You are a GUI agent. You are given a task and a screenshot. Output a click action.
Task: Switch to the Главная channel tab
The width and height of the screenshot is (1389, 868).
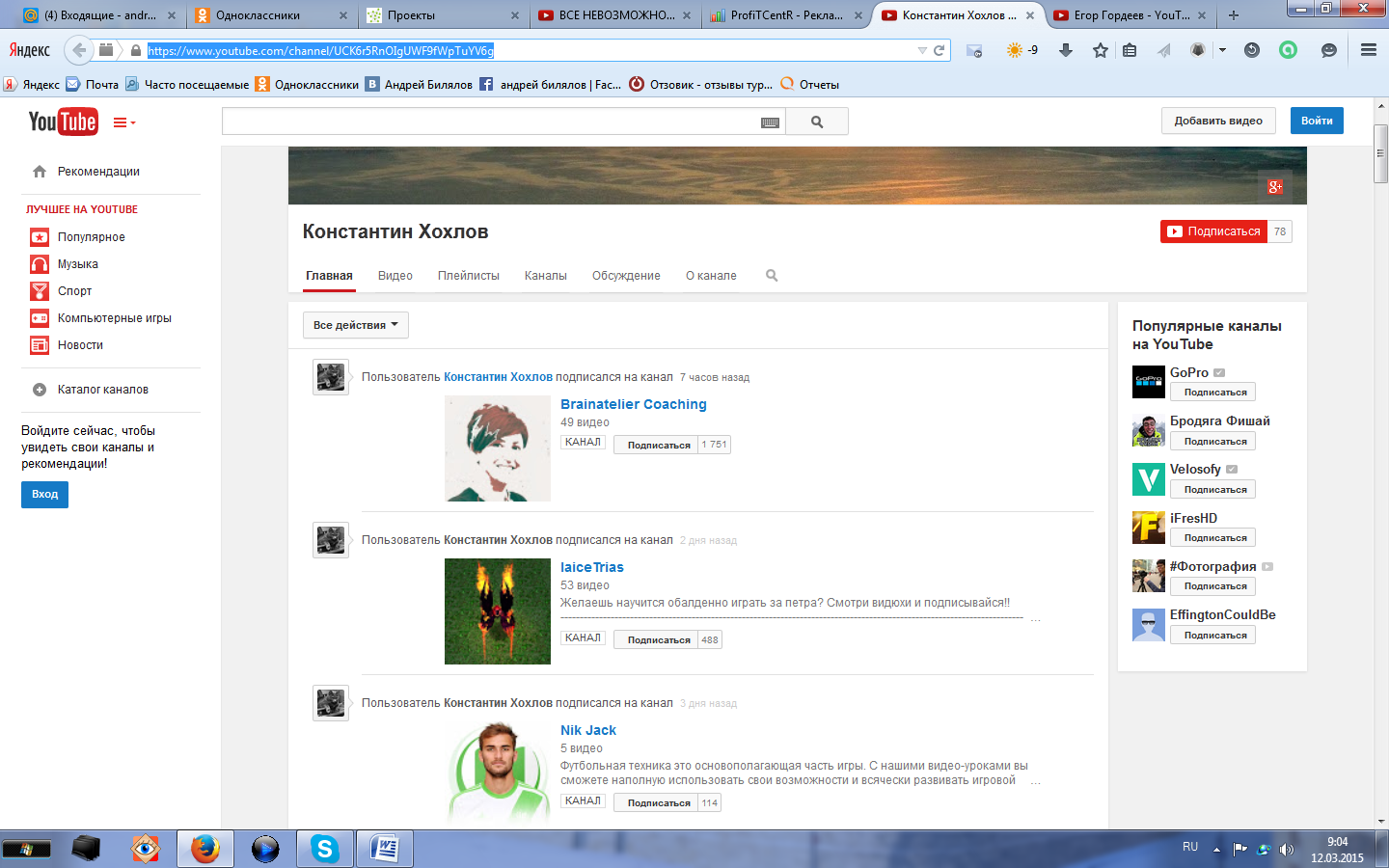329,276
